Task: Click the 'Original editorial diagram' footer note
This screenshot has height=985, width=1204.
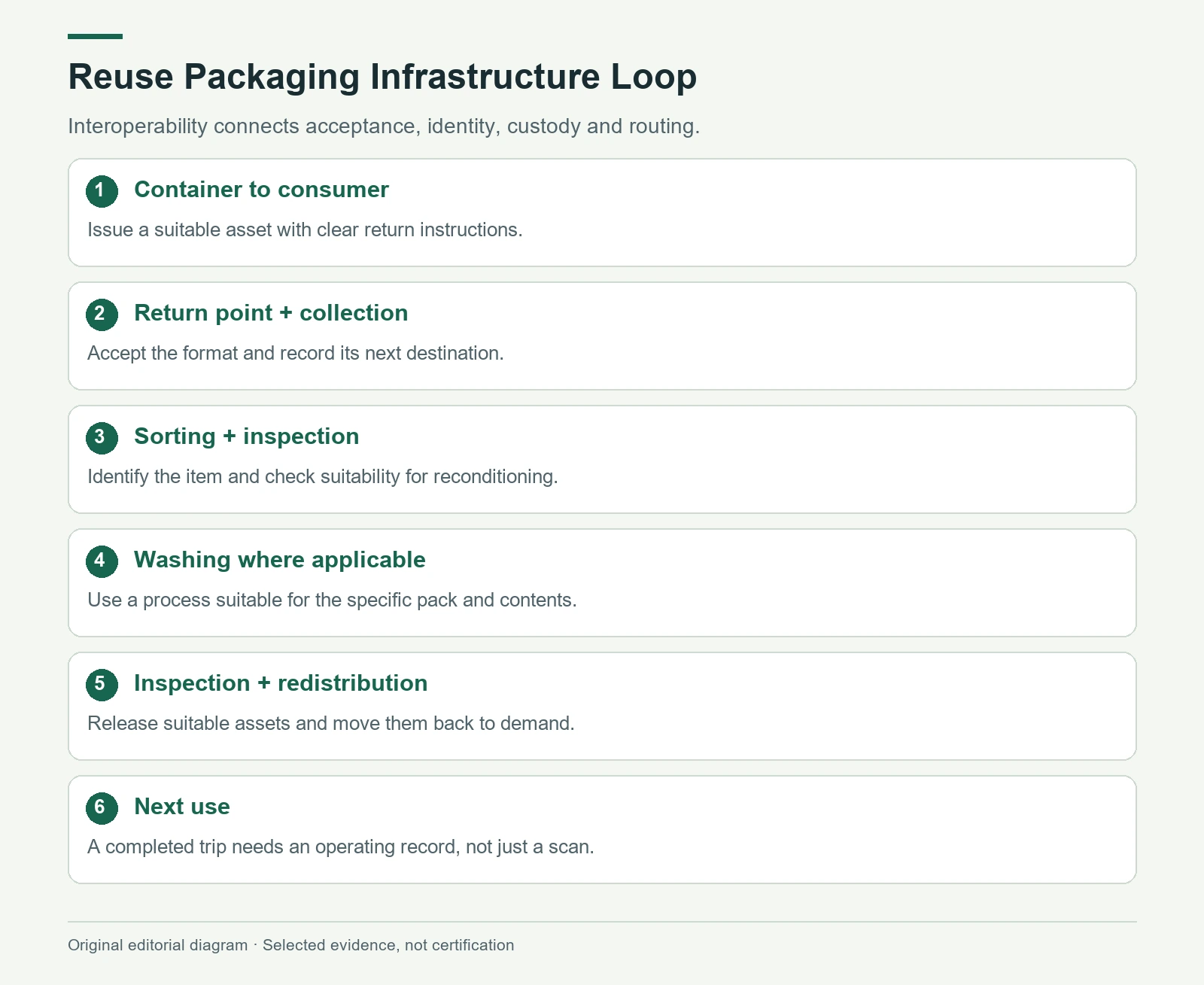Action: pyautogui.click(x=291, y=945)
